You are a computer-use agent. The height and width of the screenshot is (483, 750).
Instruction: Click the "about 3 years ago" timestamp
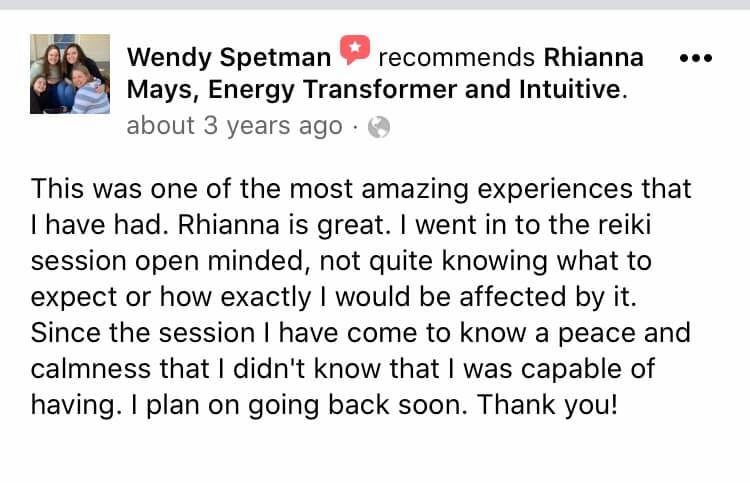coord(234,127)
